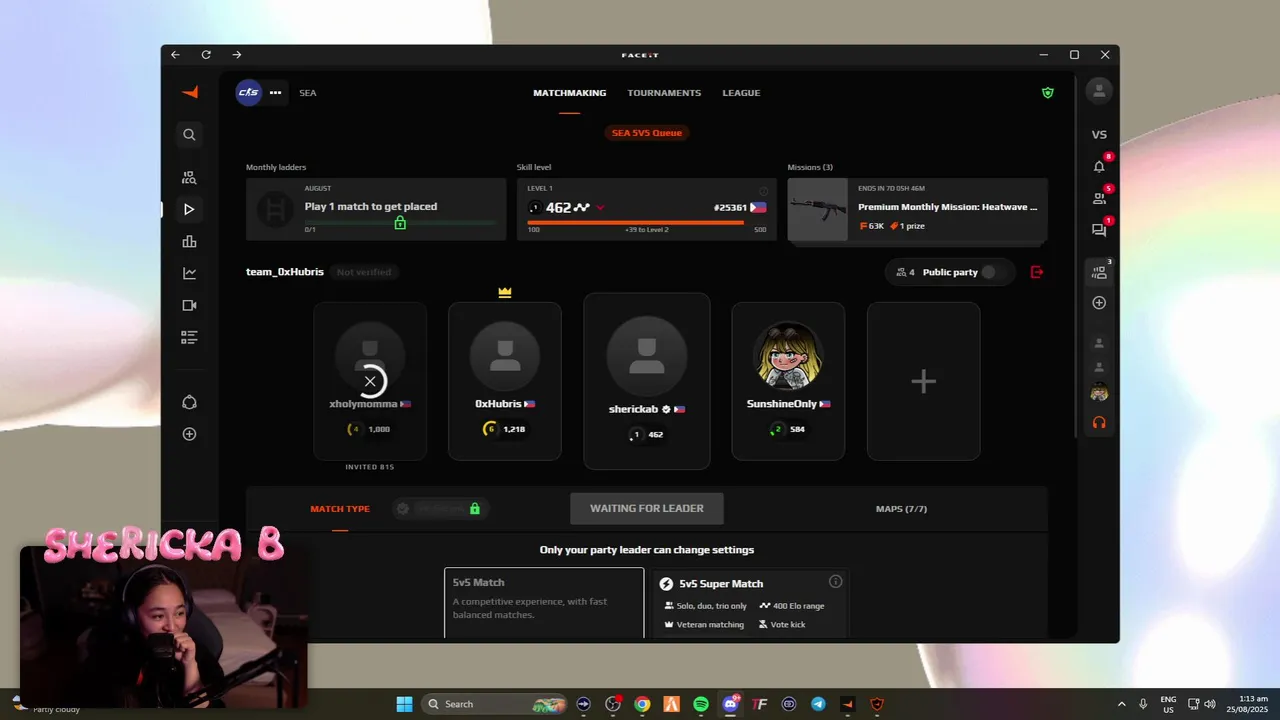Click the add plus icon in left sidebar
This screenshot has width=1280, height=720.
click(189, 434)
